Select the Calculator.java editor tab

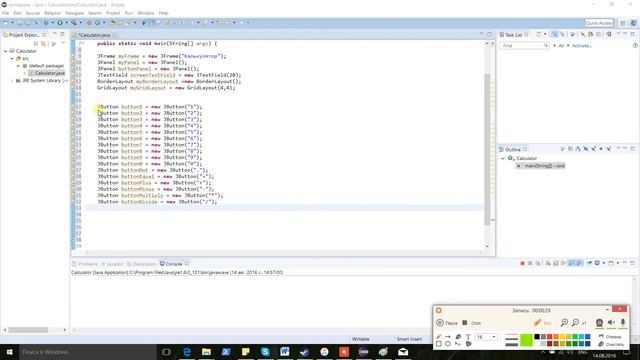95,35
